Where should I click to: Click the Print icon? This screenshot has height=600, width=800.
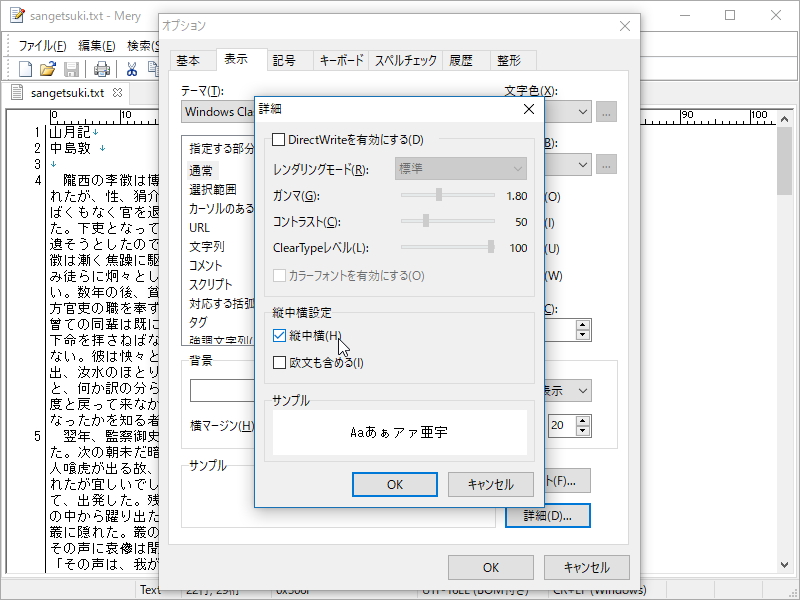point(102,68)
